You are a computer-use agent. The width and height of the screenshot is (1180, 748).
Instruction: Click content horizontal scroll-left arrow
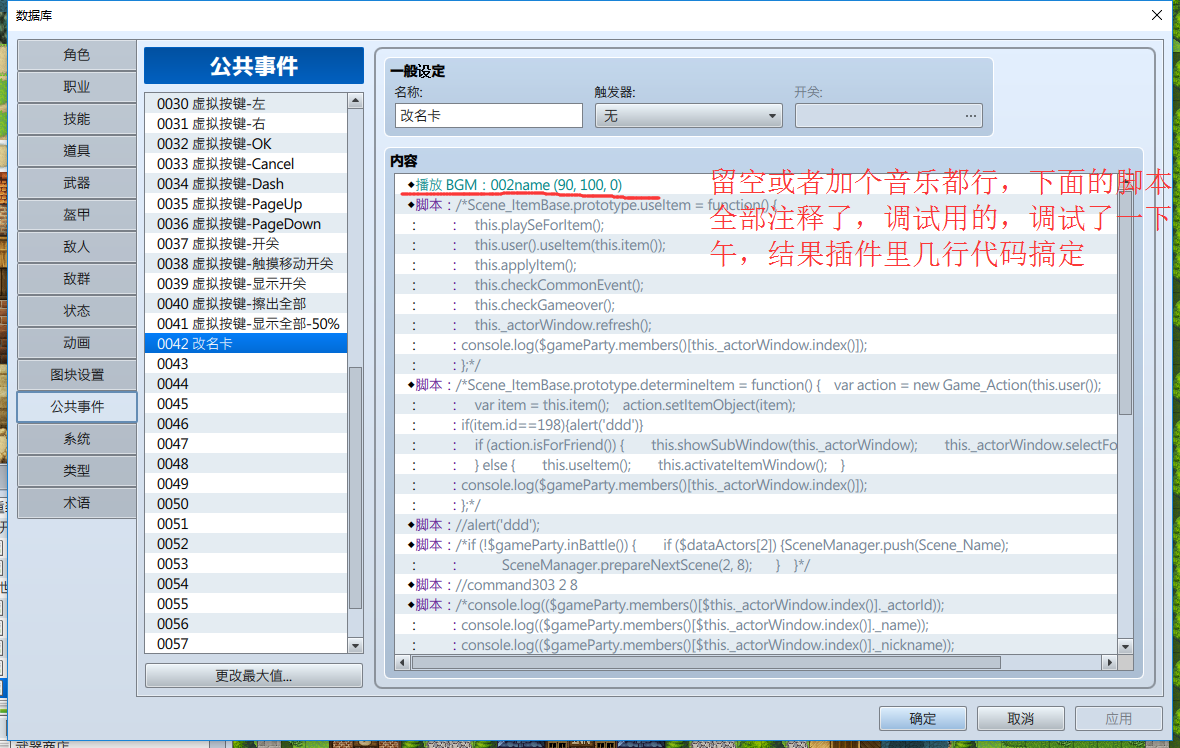point(403,662)
